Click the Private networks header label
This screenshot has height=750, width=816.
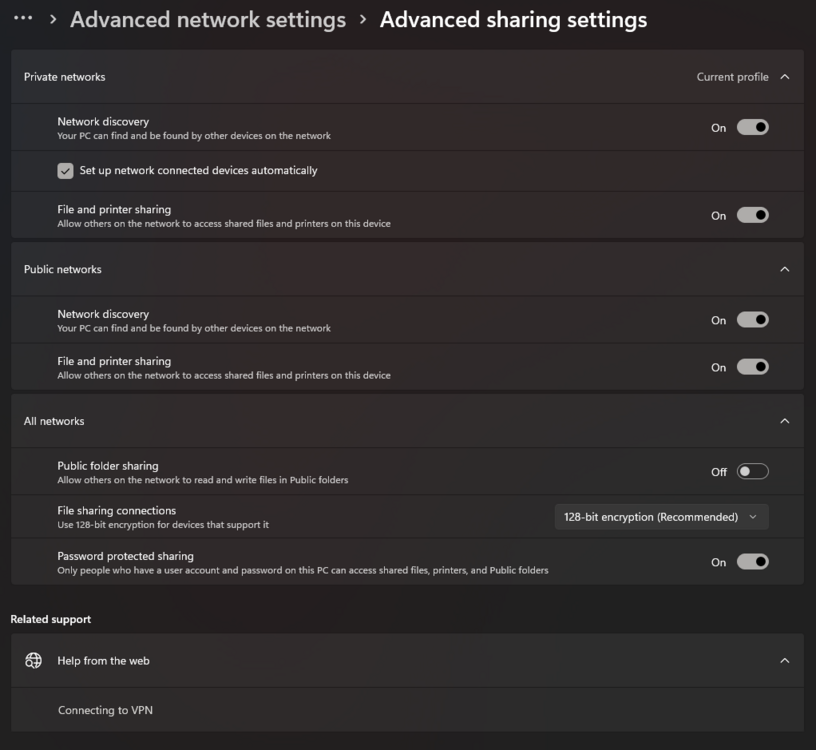[65, 77]
